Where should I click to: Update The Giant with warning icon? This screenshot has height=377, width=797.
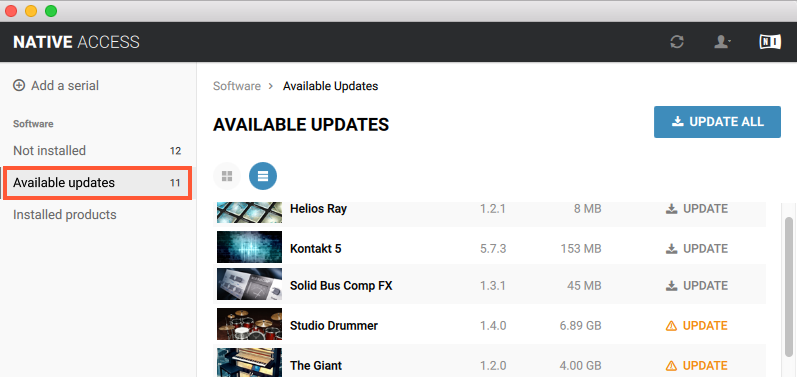(x=697, y=365)
